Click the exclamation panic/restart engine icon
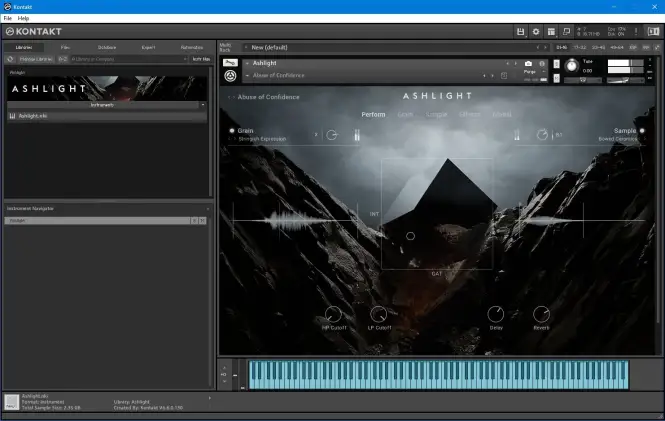Viewport: 665px width, 421px height. [x=636, y=31]
